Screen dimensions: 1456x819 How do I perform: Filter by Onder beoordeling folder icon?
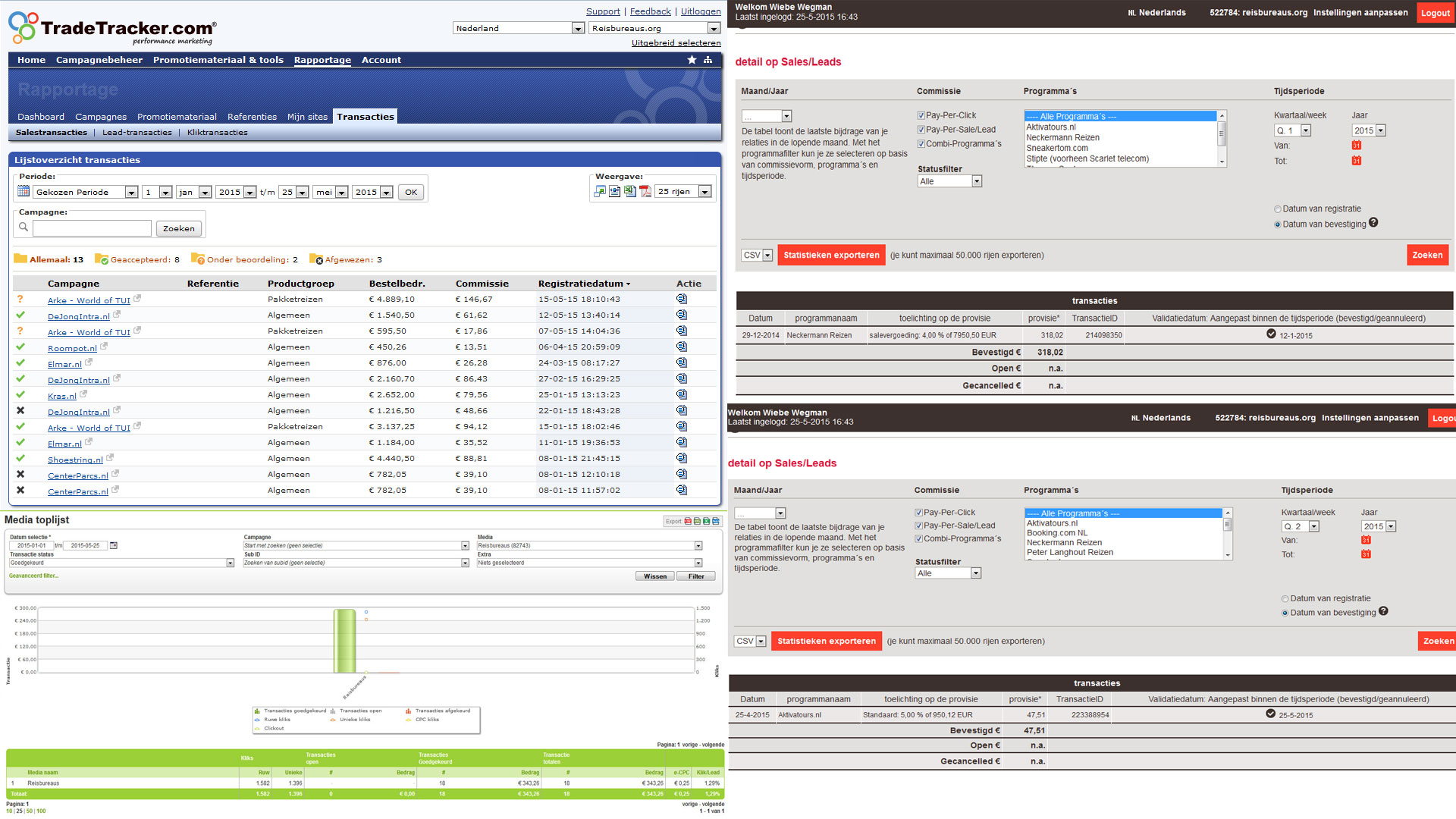[198, 259]
